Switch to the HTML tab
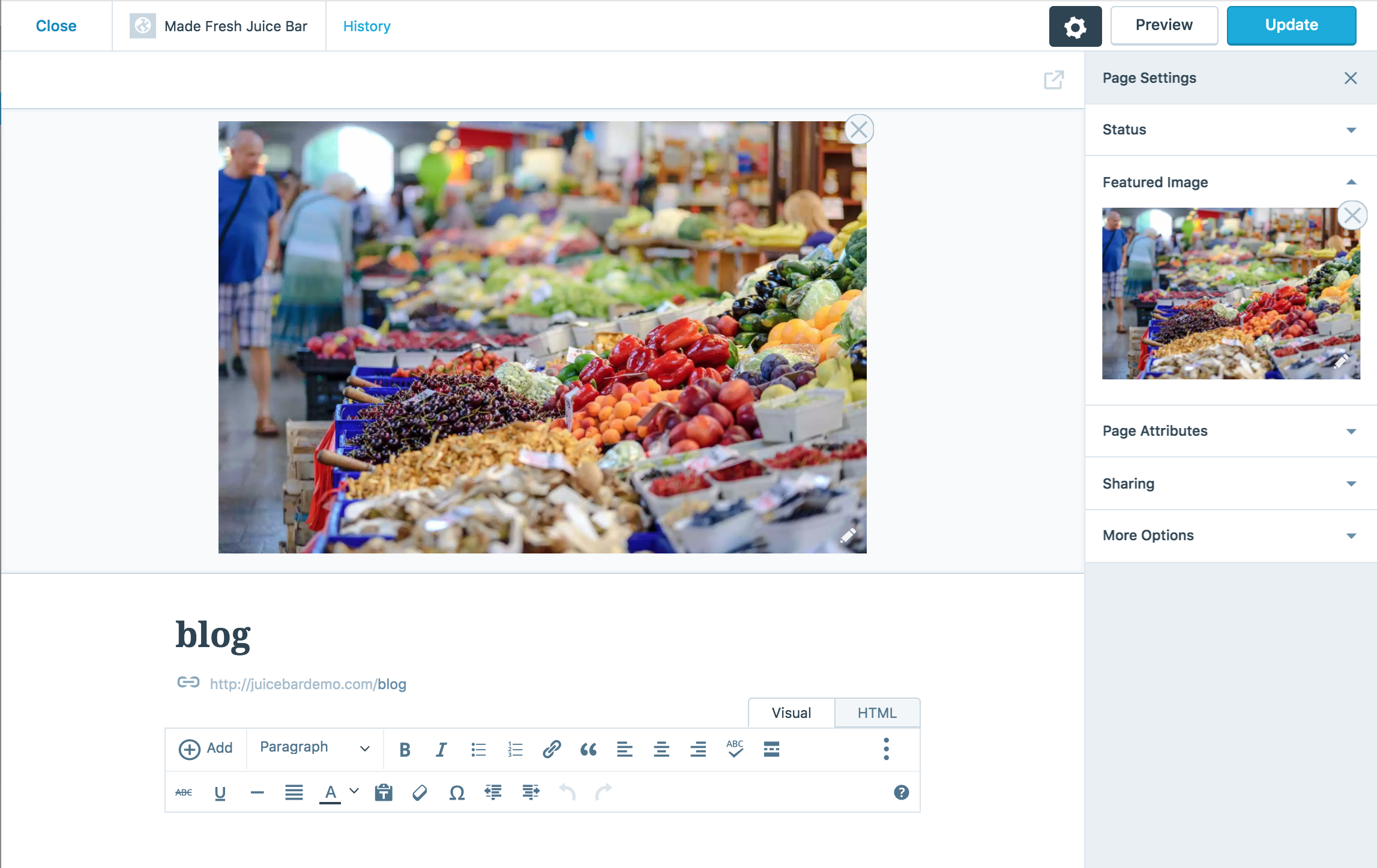1377x868 pixels. coord(876,713)
